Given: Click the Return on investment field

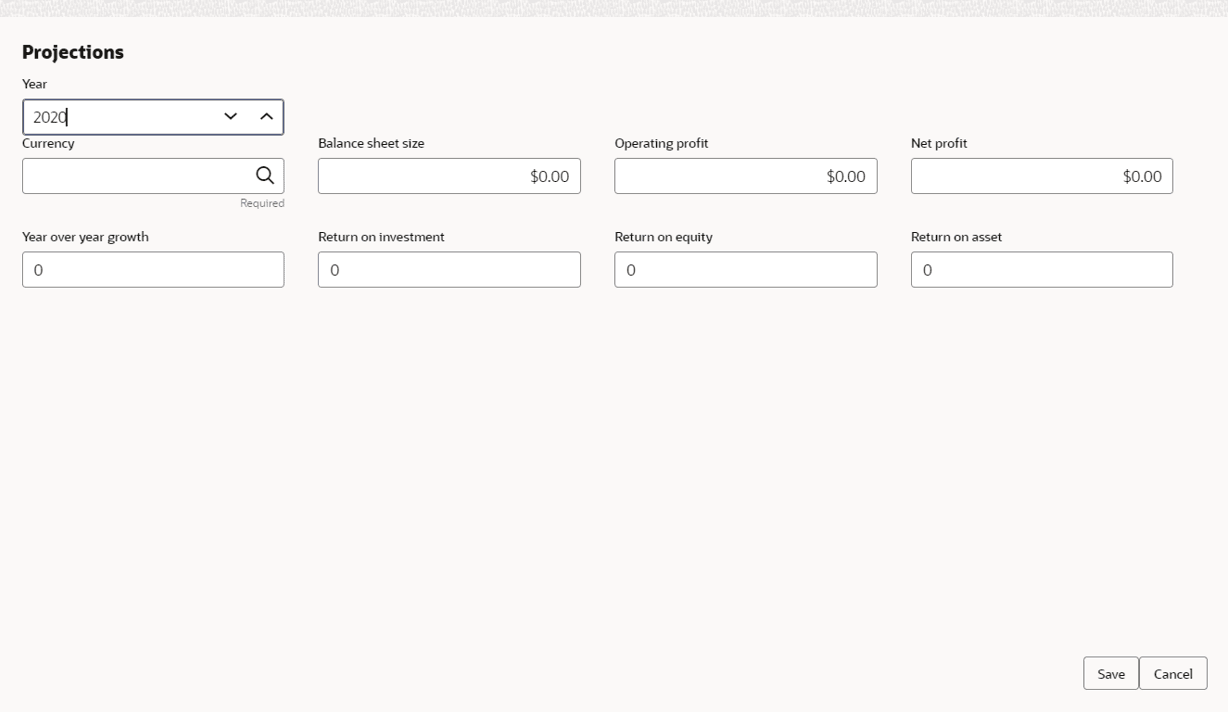Looking at the screenshot, I should point(449,270).
